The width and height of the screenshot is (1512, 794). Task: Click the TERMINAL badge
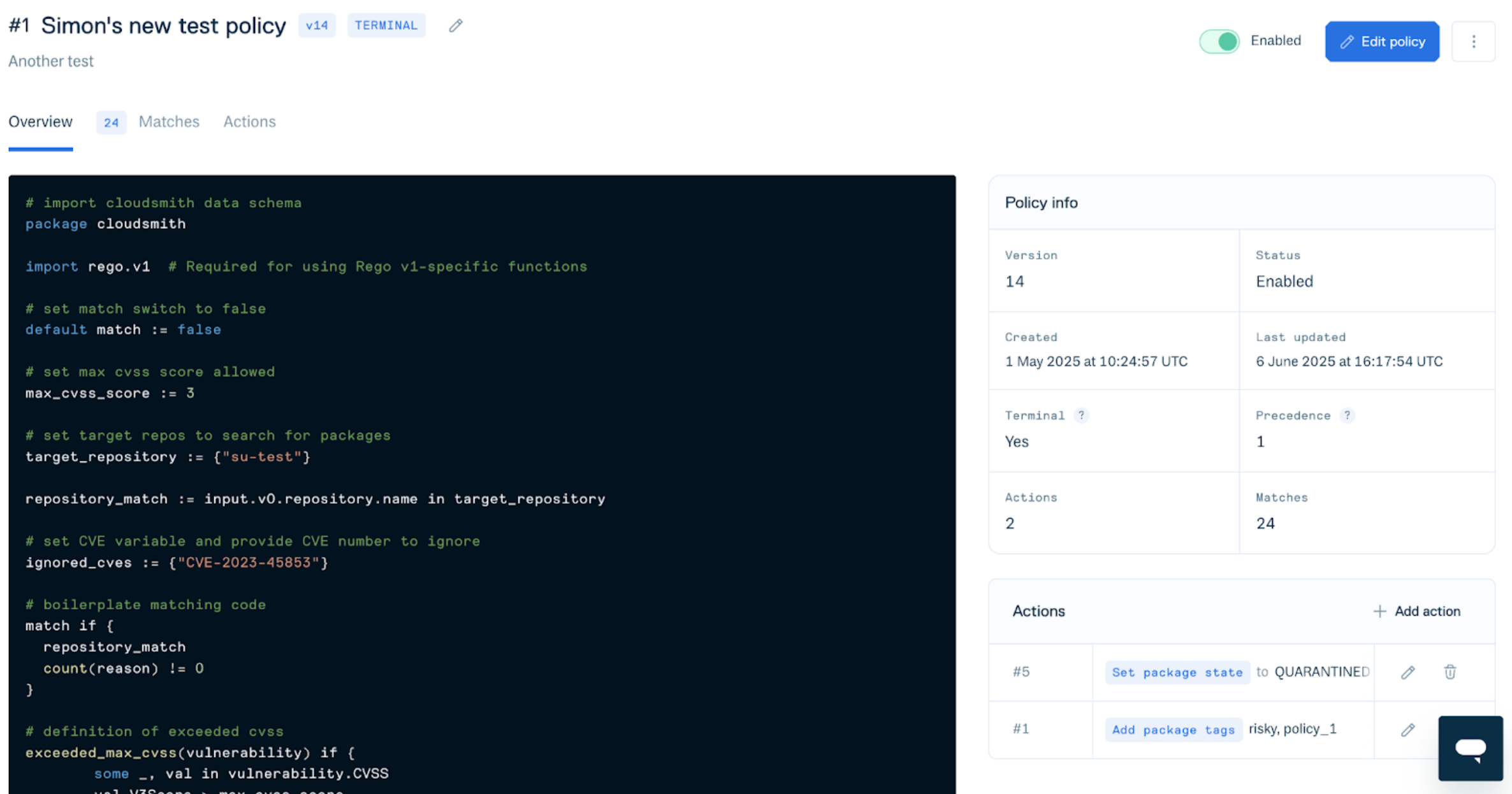tap(386, 25)
